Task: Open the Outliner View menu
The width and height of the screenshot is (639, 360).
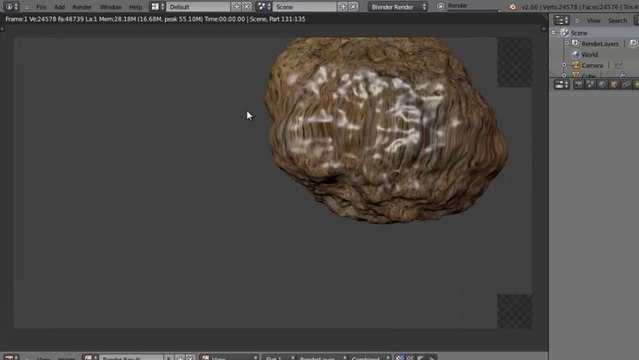Action: 593,20
